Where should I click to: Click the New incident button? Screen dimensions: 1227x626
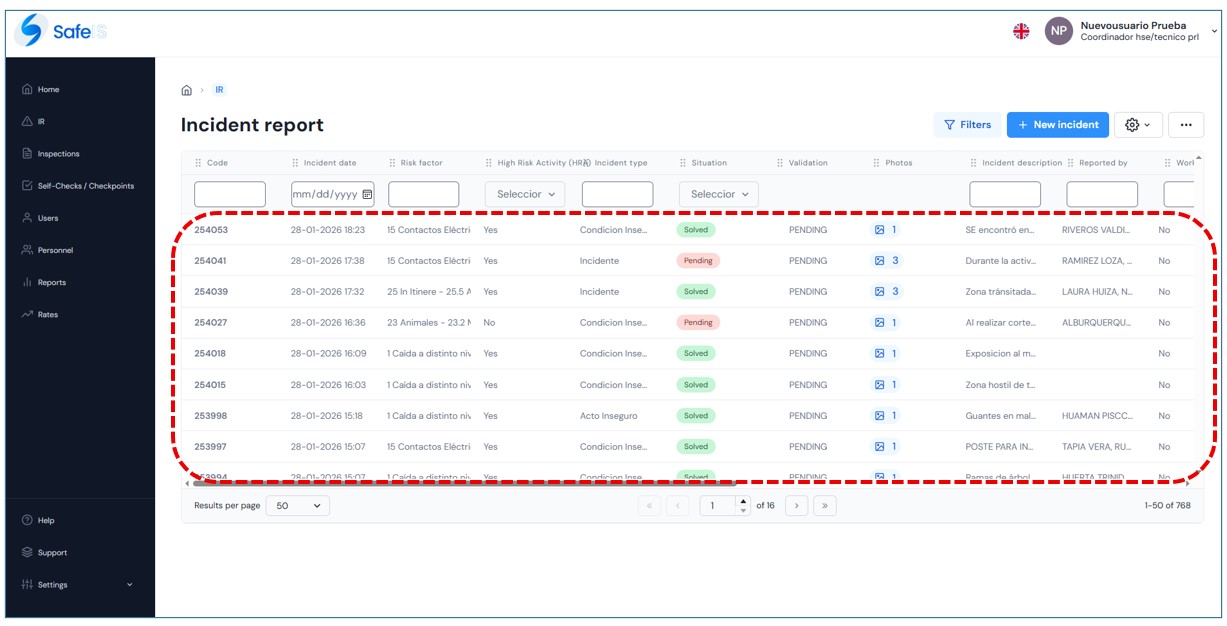(1057, 125)
